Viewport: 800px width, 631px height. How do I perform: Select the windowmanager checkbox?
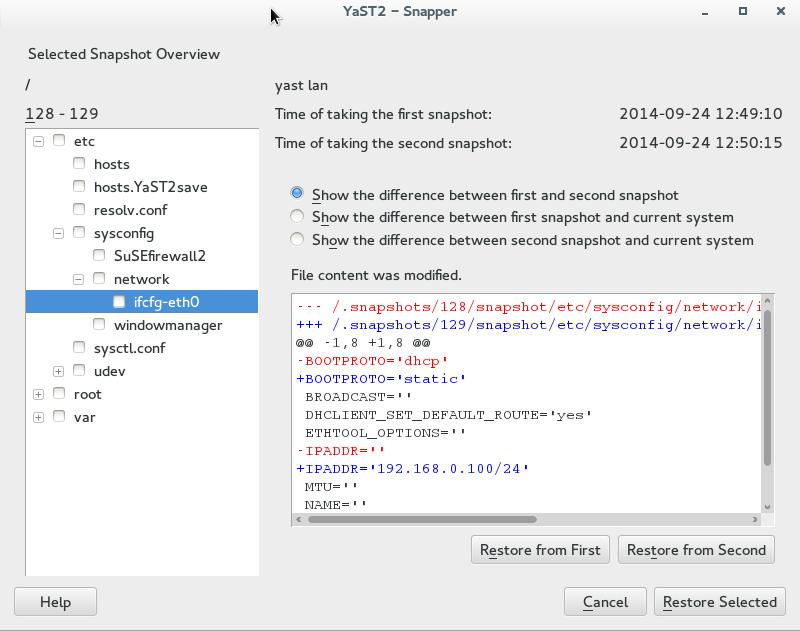pyautogui.click(x=99, y=324)
